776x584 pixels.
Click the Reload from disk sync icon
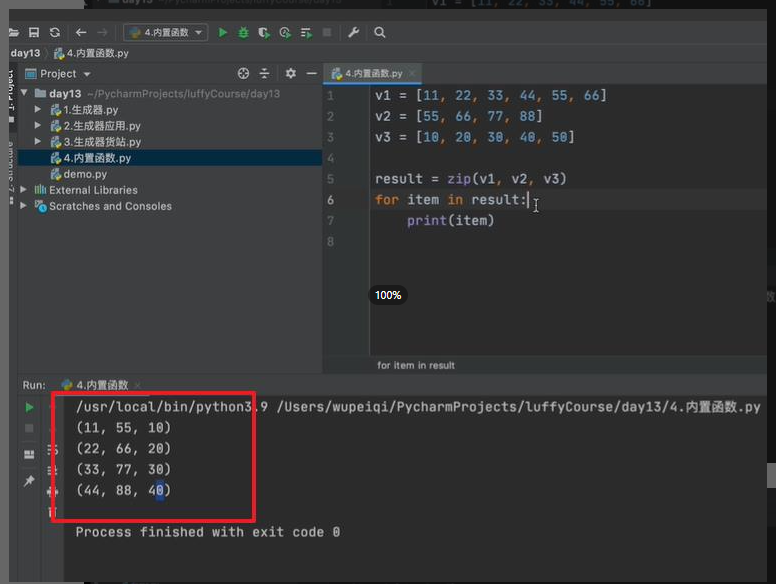[54, 33]
